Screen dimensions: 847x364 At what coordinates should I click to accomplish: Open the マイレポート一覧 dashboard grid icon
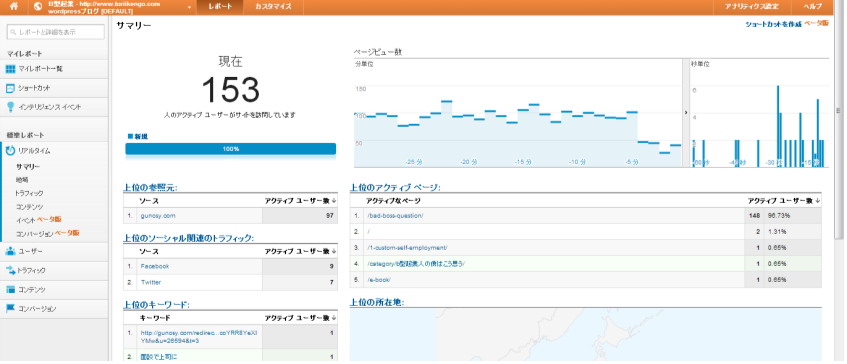pos(10,69)
